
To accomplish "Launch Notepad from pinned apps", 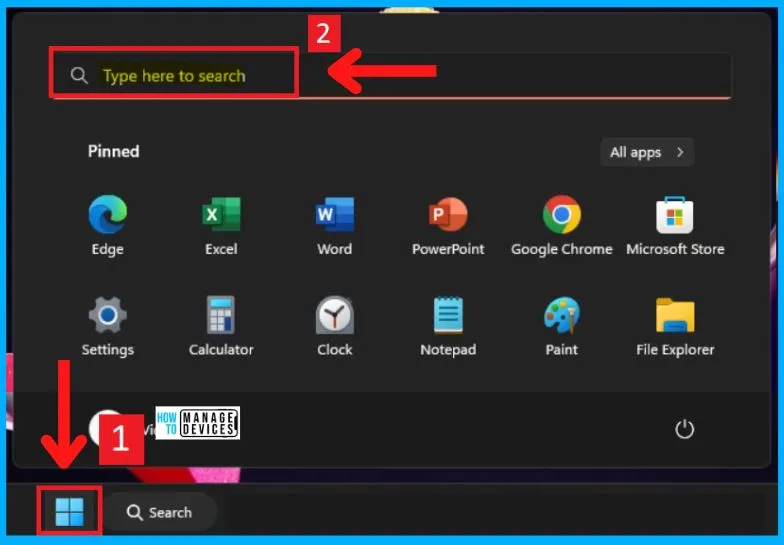I will [448, 316].
